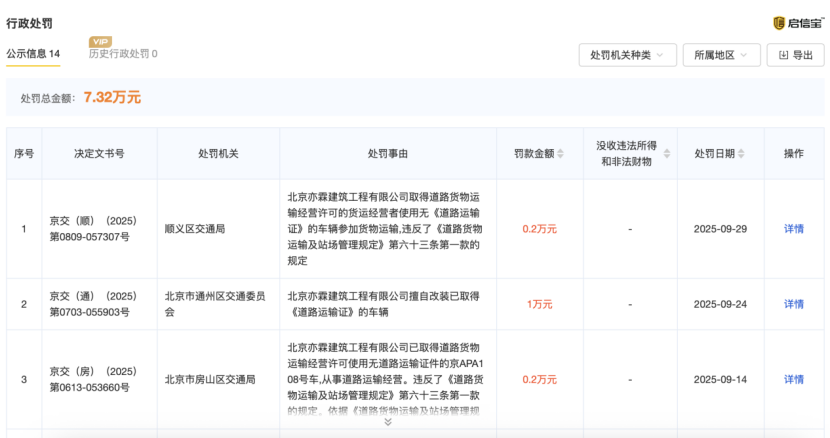Expand row 3 with double-chevron arrow
Image resolution: width=830 pixels, height=438 pixels.
[x=387, y=422]
